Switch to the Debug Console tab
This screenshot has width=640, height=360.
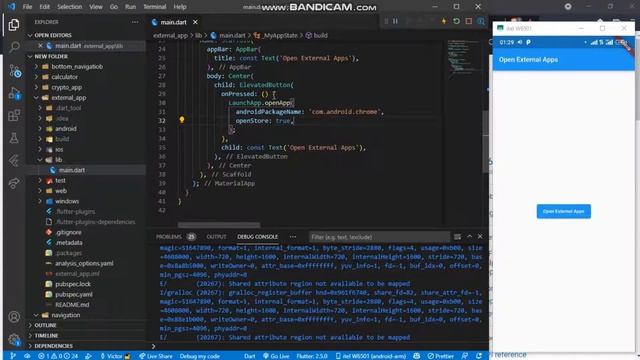pyautogui.click(x=257, y=237)
